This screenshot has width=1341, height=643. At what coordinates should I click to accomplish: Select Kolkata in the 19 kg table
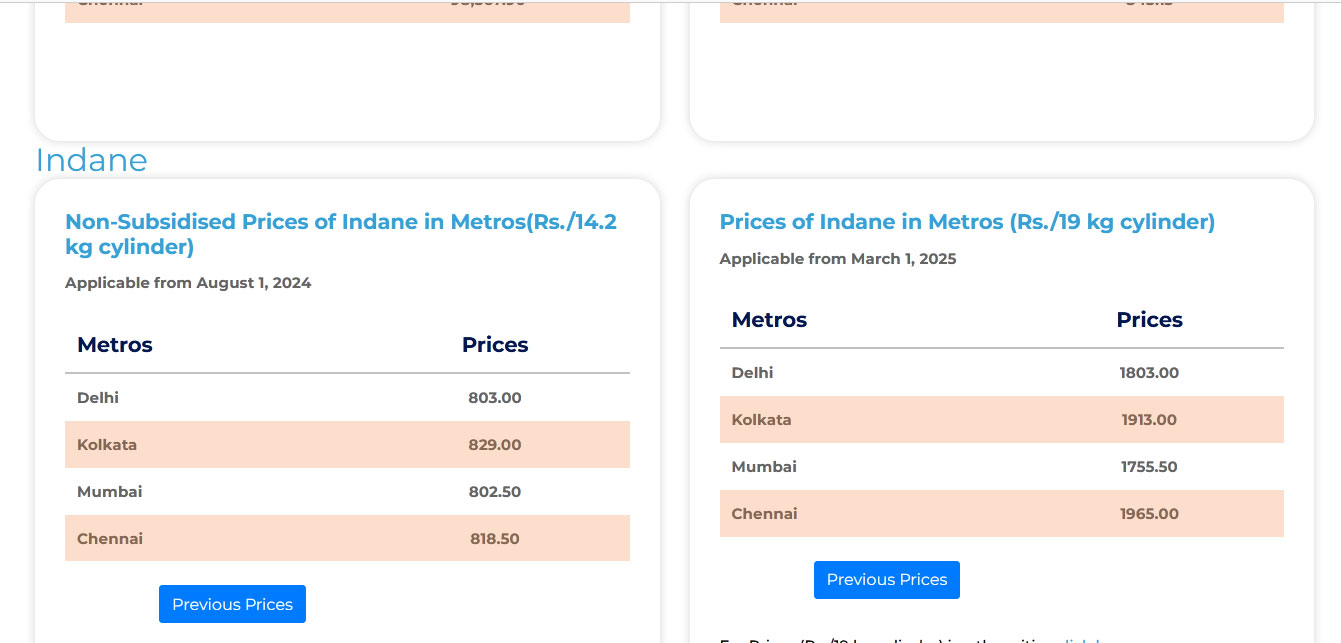(761, 420)
